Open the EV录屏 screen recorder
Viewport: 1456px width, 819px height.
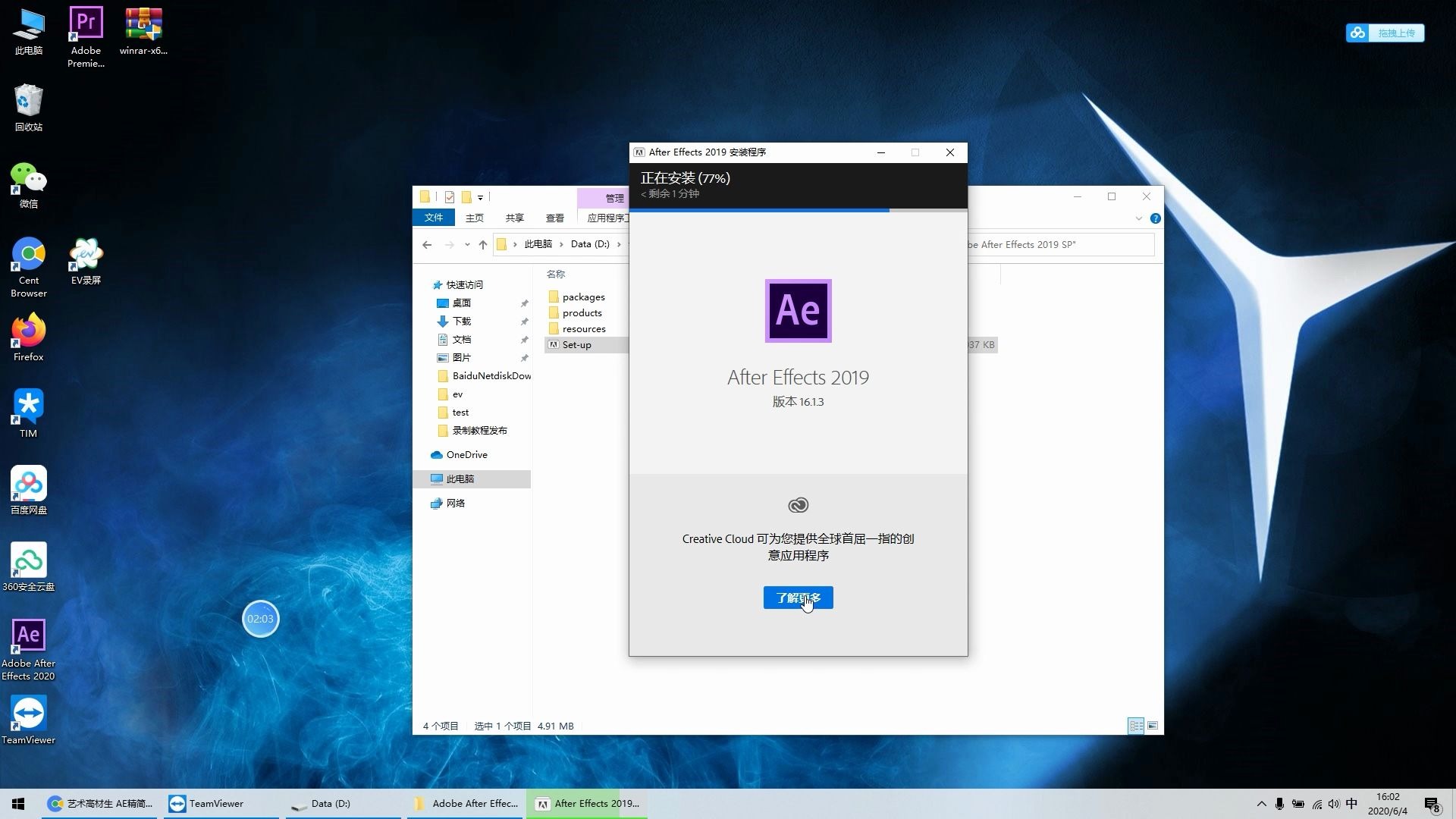pyautogui.click(x=85, y=254)
